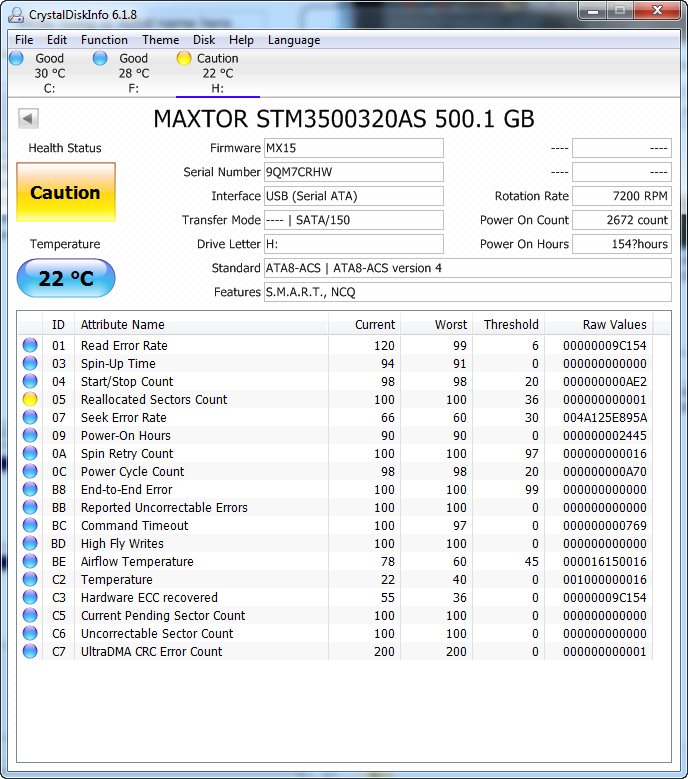
Task: Click the Attribute Name column header
Action: click(x=201, y=324)
